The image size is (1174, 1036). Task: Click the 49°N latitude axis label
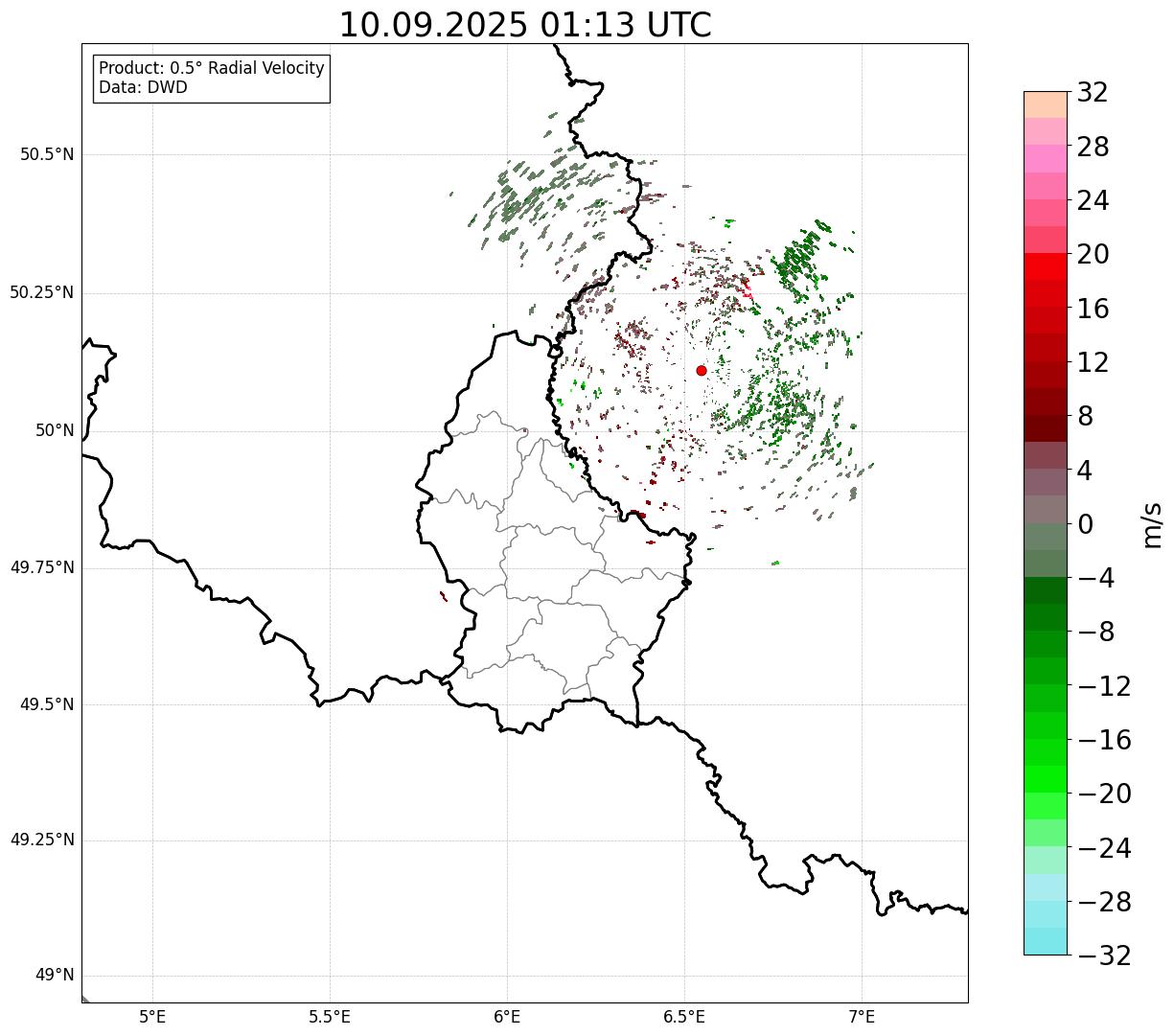[55, 976]
